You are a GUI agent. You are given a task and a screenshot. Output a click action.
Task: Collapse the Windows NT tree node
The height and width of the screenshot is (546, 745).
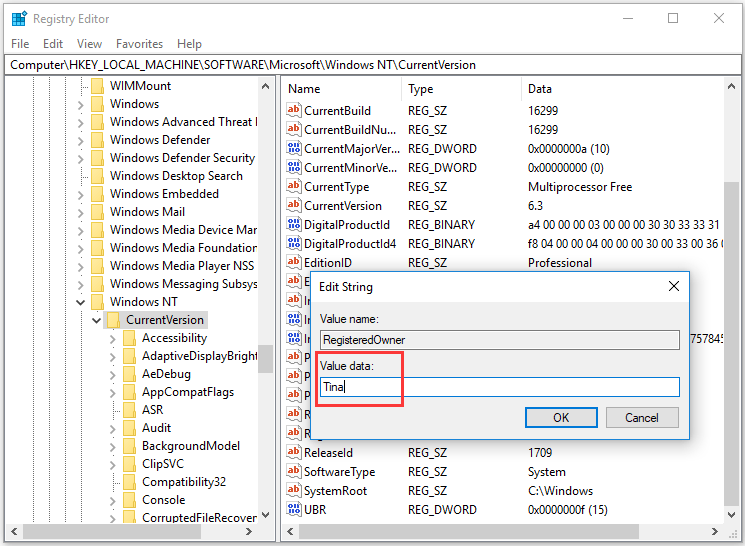[80, 302]
